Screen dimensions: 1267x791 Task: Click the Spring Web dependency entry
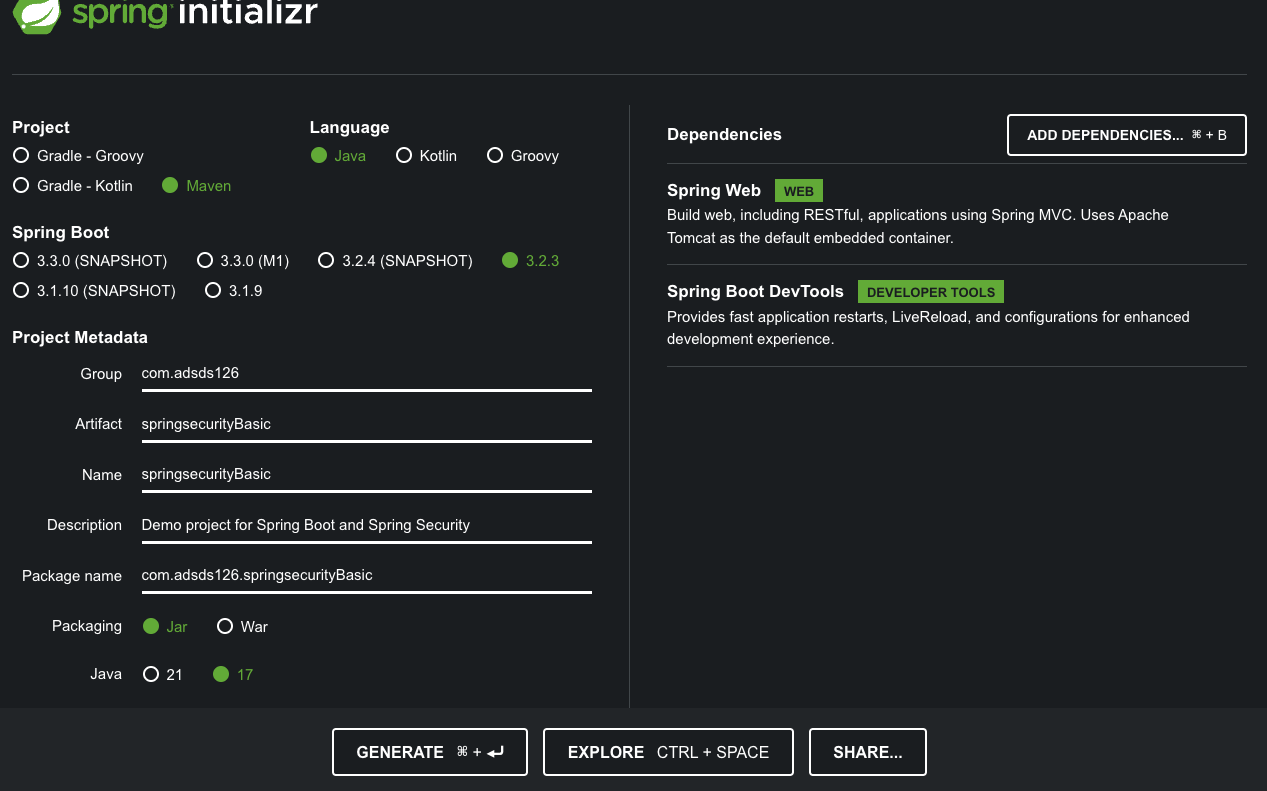click(957, 213)
